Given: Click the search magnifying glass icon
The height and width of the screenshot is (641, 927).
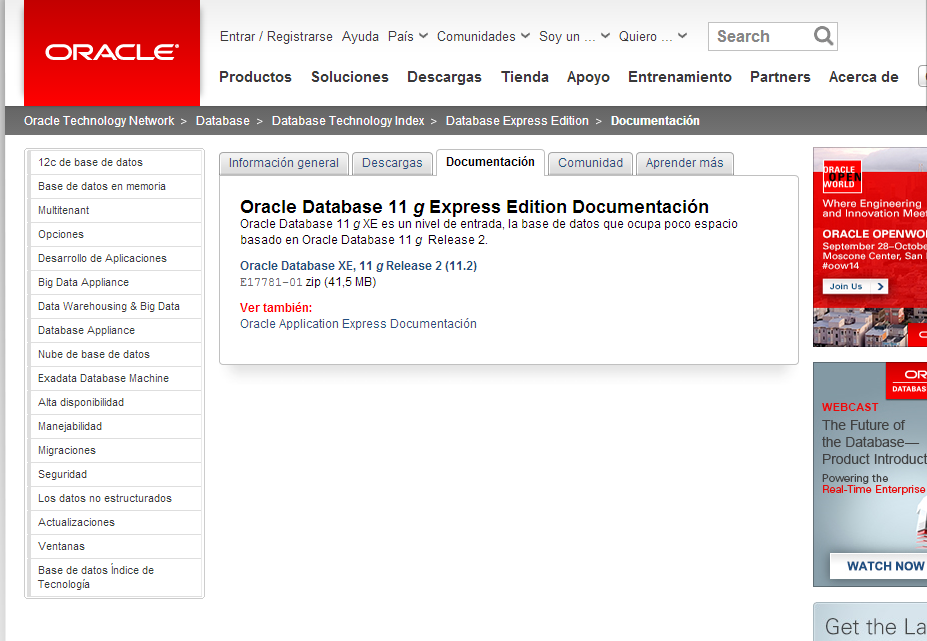Looking at the screenshot, I should [x=822, y=36].
